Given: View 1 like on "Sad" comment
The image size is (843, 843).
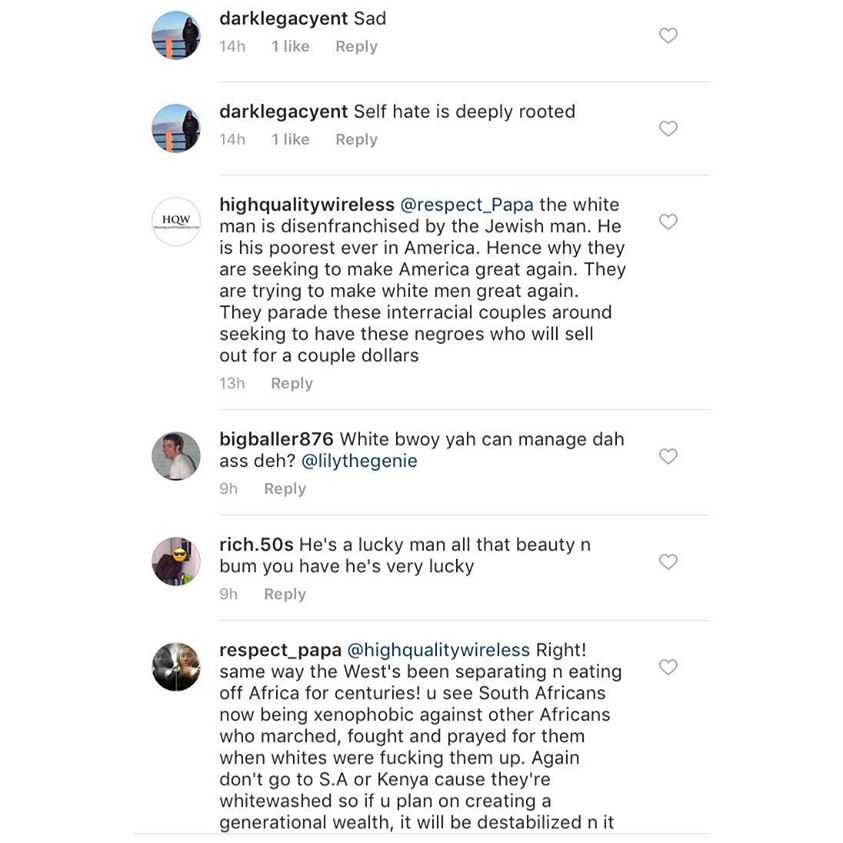Looking at the screenshot, I should pyautogui.click(x=290, y=47).
